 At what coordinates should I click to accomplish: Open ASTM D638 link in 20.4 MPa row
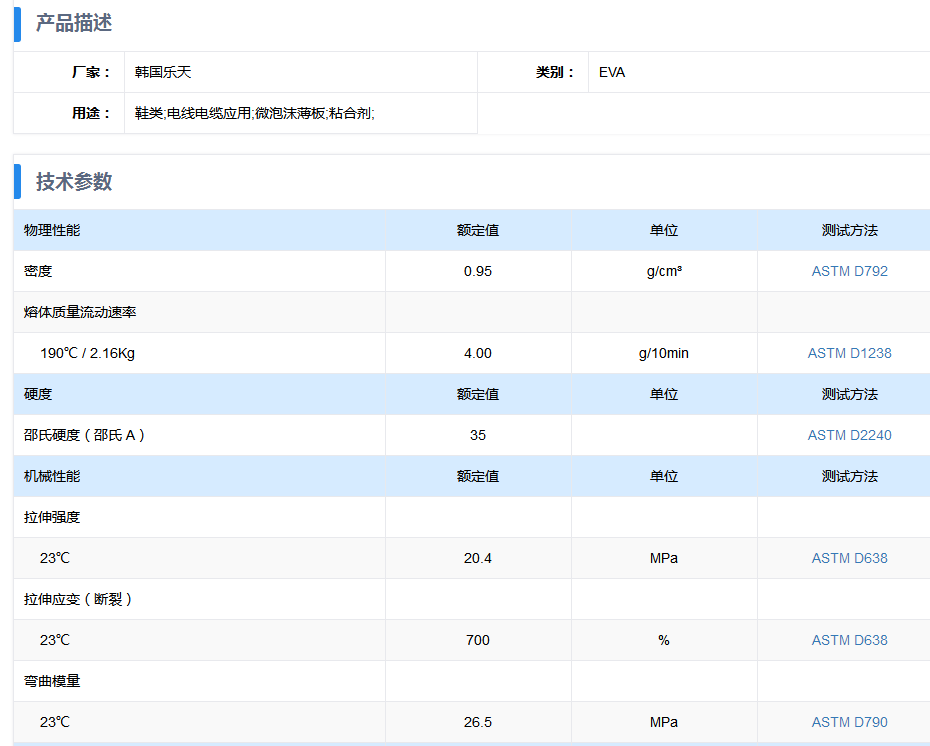click(849, 558)
